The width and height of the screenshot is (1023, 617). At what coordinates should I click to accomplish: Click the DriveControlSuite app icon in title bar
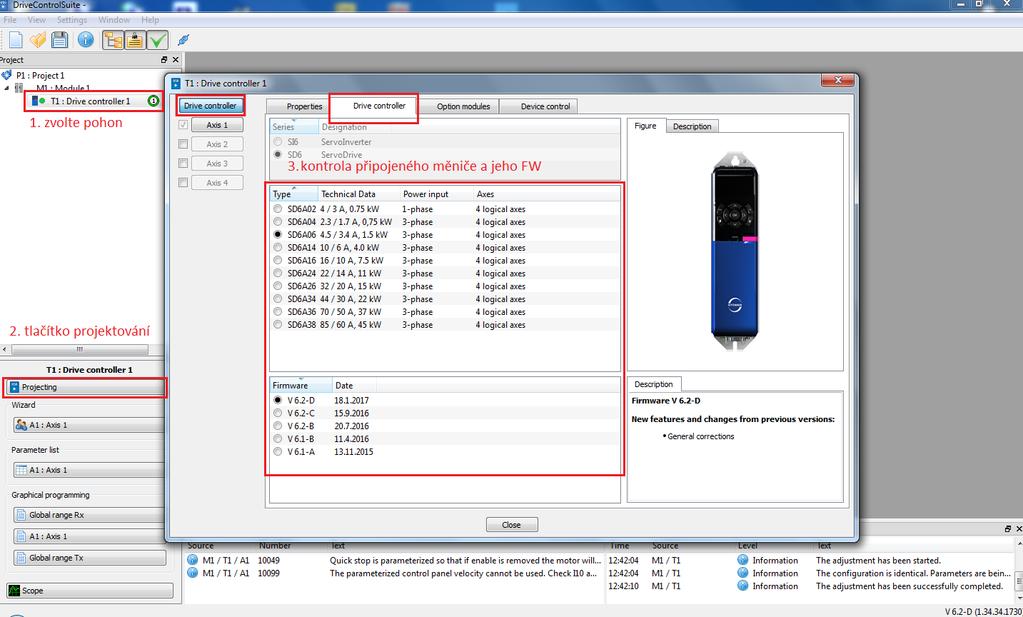click(x=5, y=4)
